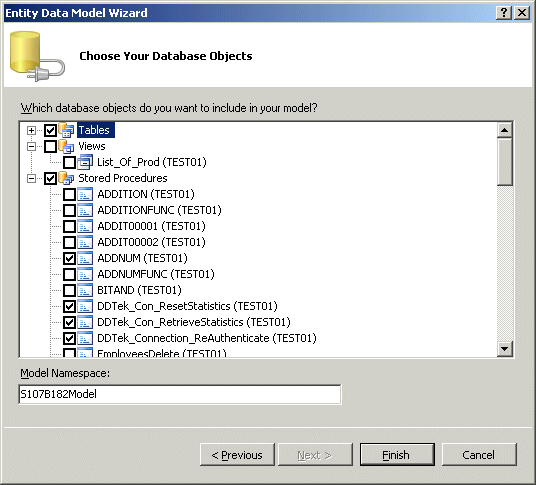536x485 pixels.
Task: Focus the Model Namespace text field
Action: pos(180,394)
